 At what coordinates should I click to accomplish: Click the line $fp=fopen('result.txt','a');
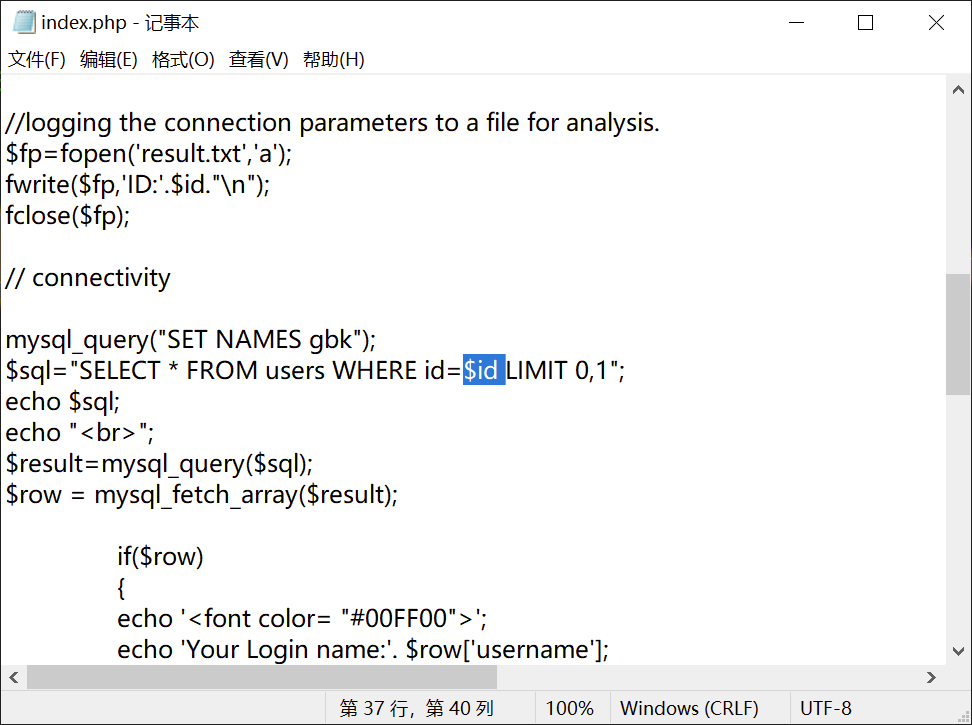149,154
